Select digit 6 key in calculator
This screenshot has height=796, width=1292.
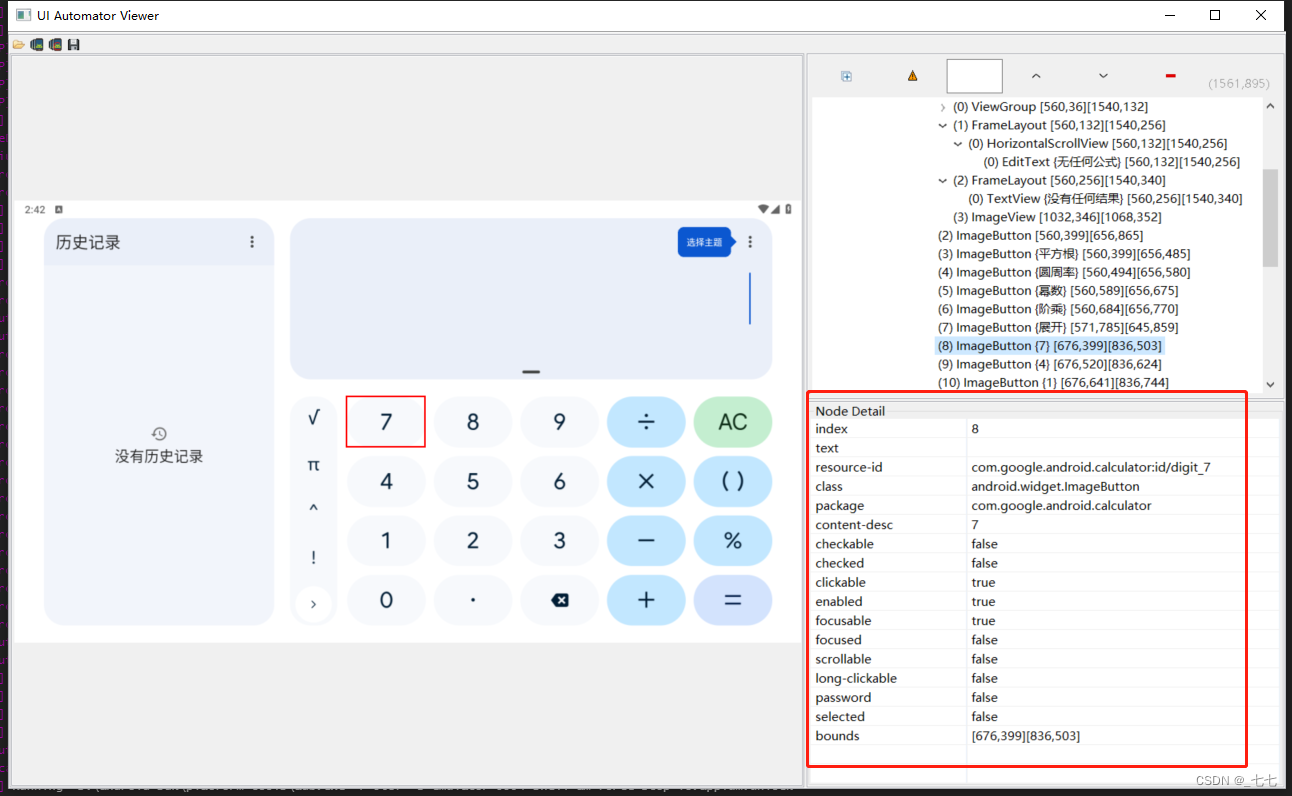tap(560, 481)
